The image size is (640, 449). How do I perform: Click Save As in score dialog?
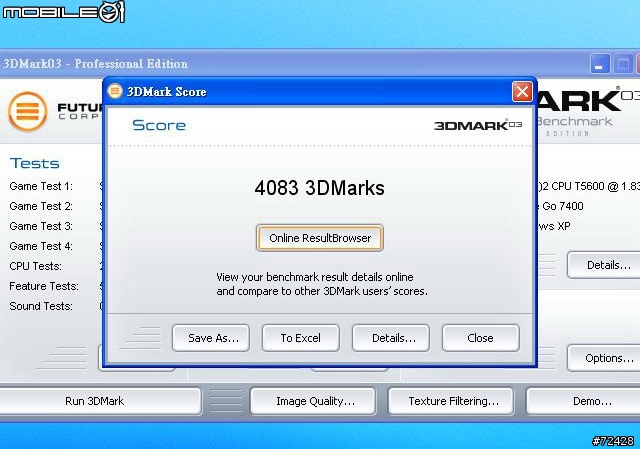tap(211, 338)
